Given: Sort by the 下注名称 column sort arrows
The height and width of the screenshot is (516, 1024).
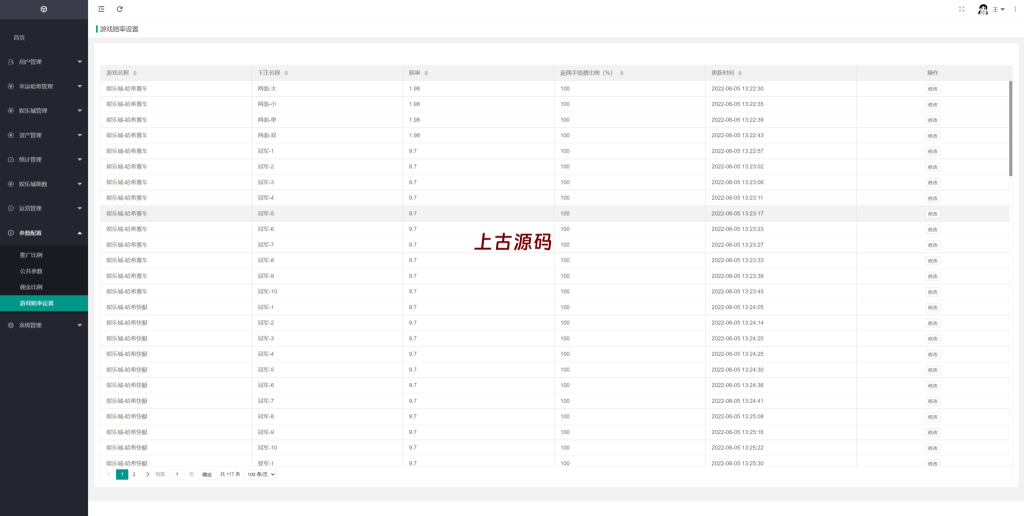Looking at the screenshot, I should (x=286, y=73).
